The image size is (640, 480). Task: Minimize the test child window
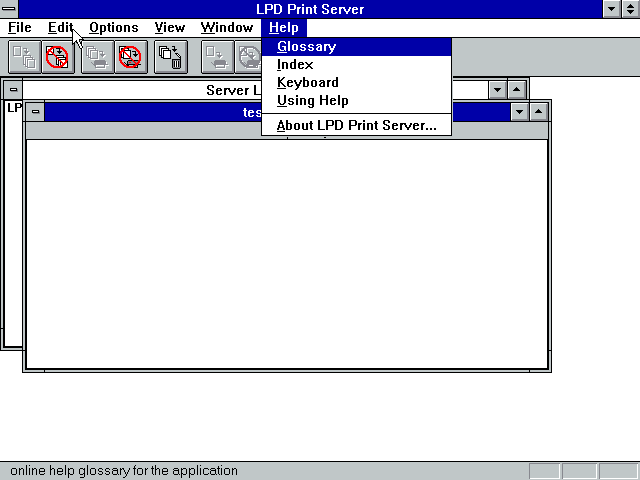tap(520, 112)
